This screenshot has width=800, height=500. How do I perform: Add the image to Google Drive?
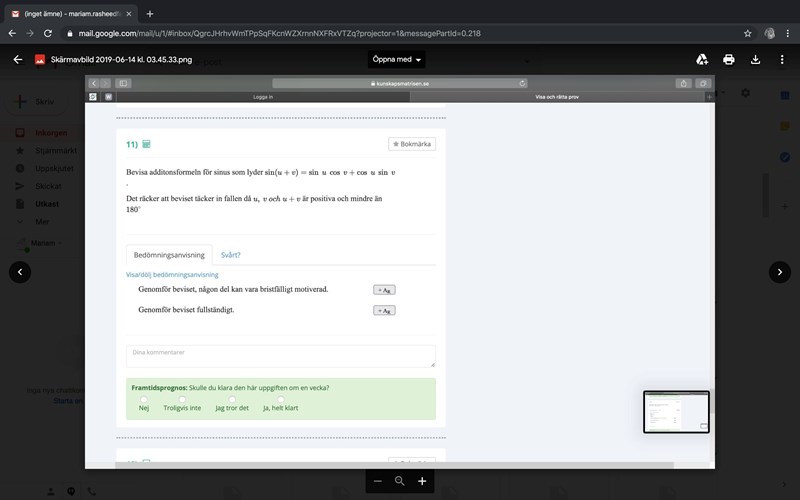702,60
